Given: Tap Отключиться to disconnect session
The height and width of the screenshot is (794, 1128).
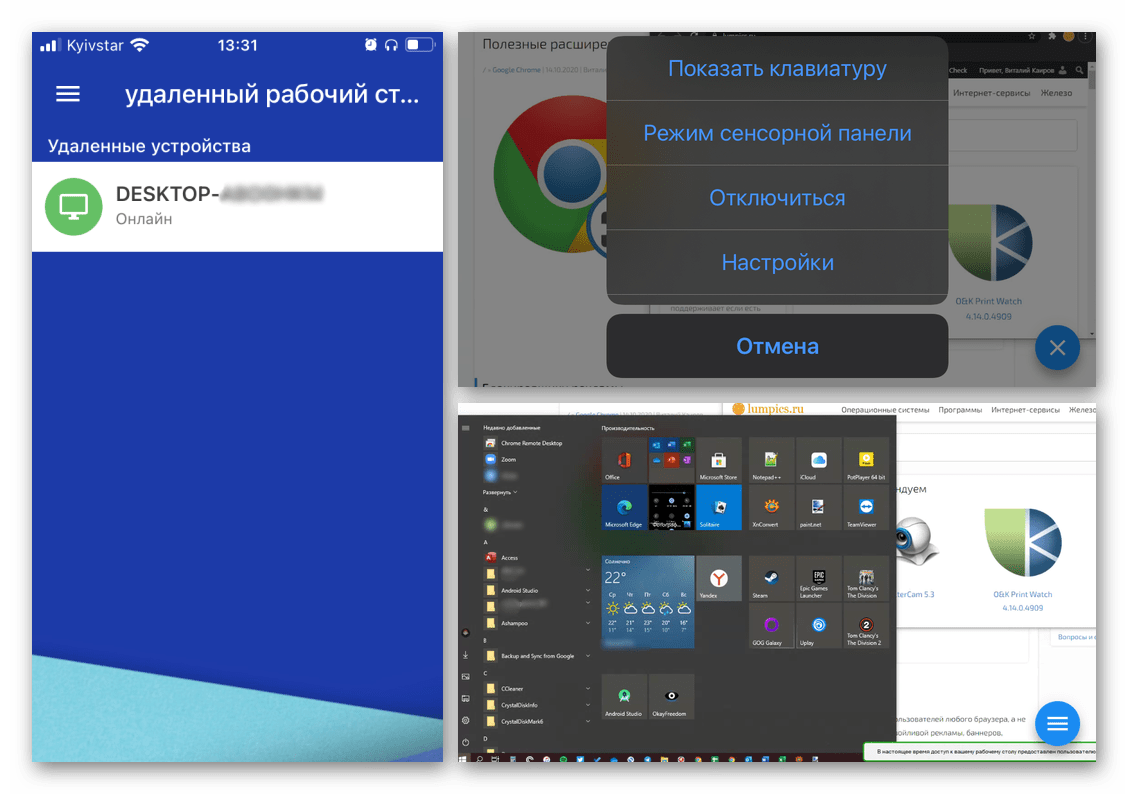Looking at the screenshot, I should pyautogui.click(x=777, y=198).
